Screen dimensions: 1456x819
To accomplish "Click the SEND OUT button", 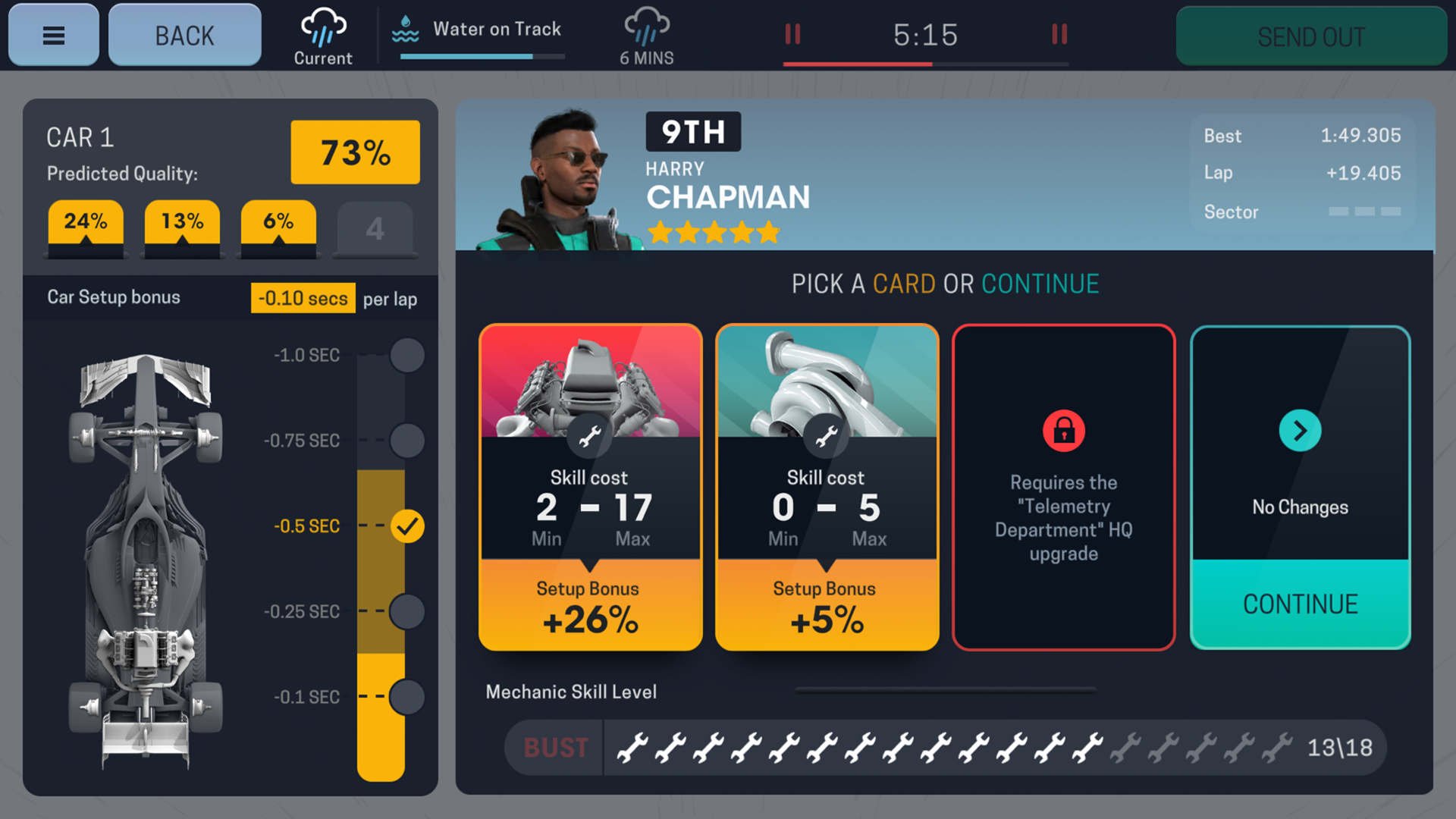I will 1312,36.
